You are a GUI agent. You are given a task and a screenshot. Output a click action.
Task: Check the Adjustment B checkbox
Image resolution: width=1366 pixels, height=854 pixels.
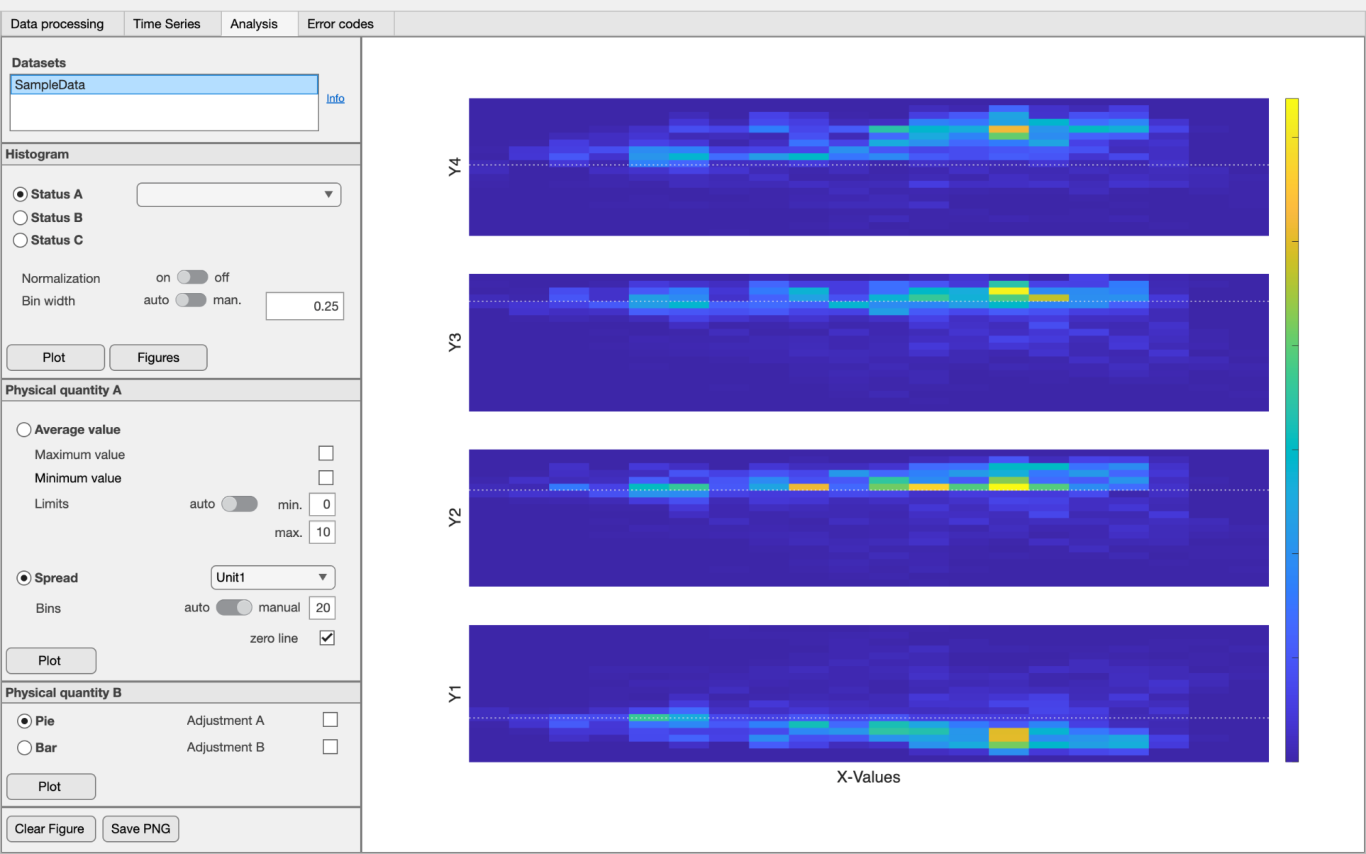(330, 747)
